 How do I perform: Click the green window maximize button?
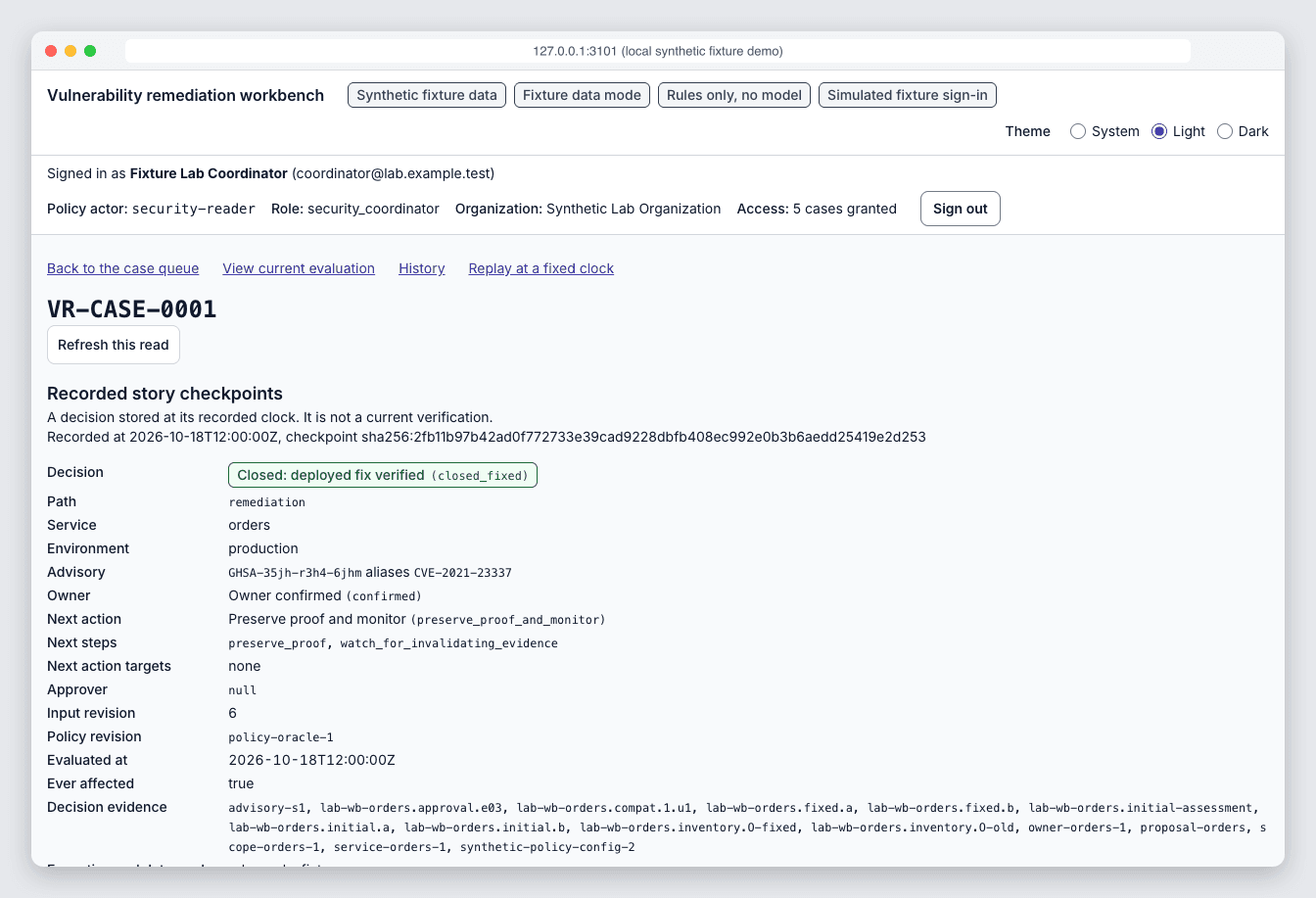coord(90,51)
